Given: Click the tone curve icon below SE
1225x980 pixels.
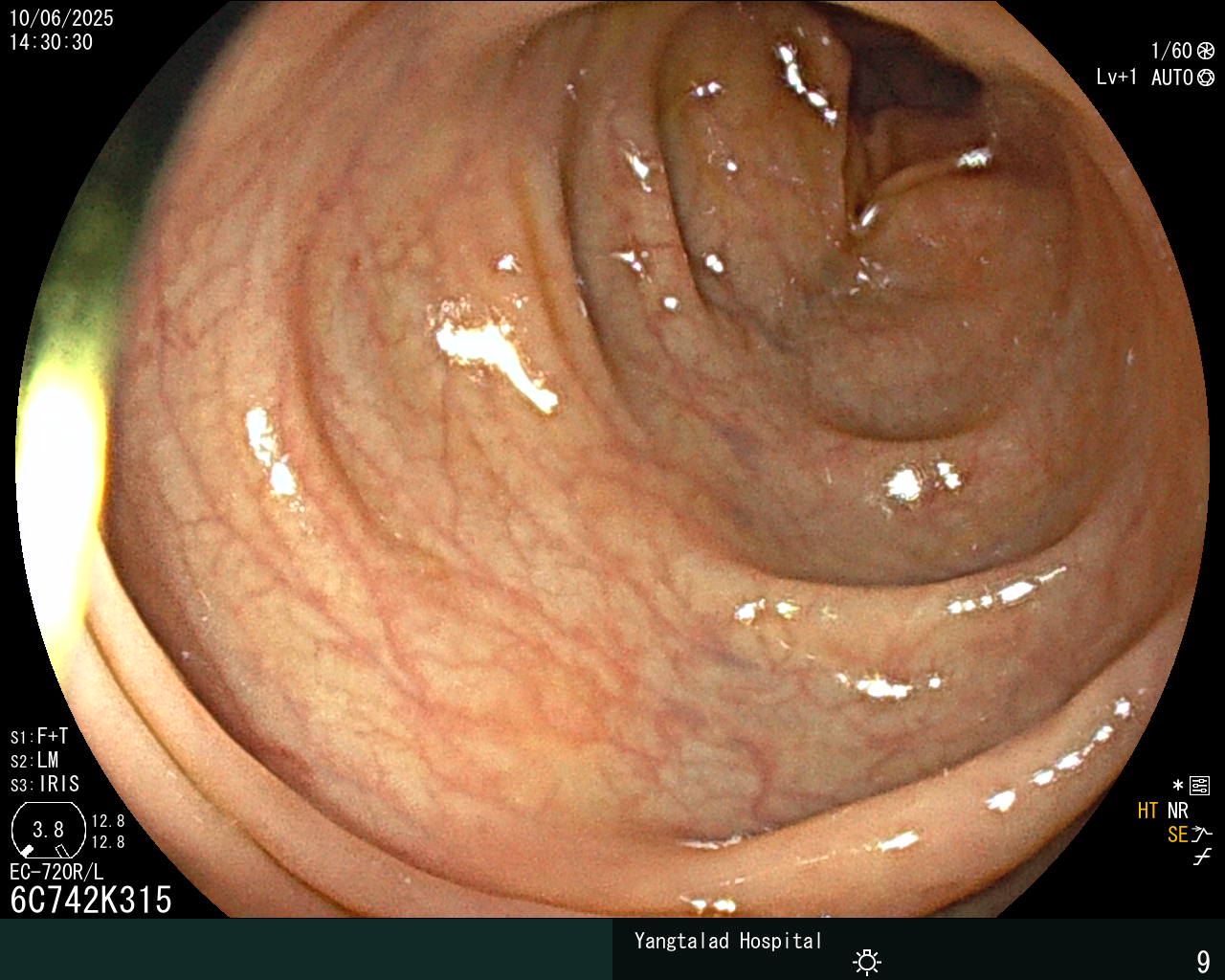Looking at the screenshot, I should pos(1202,857).
